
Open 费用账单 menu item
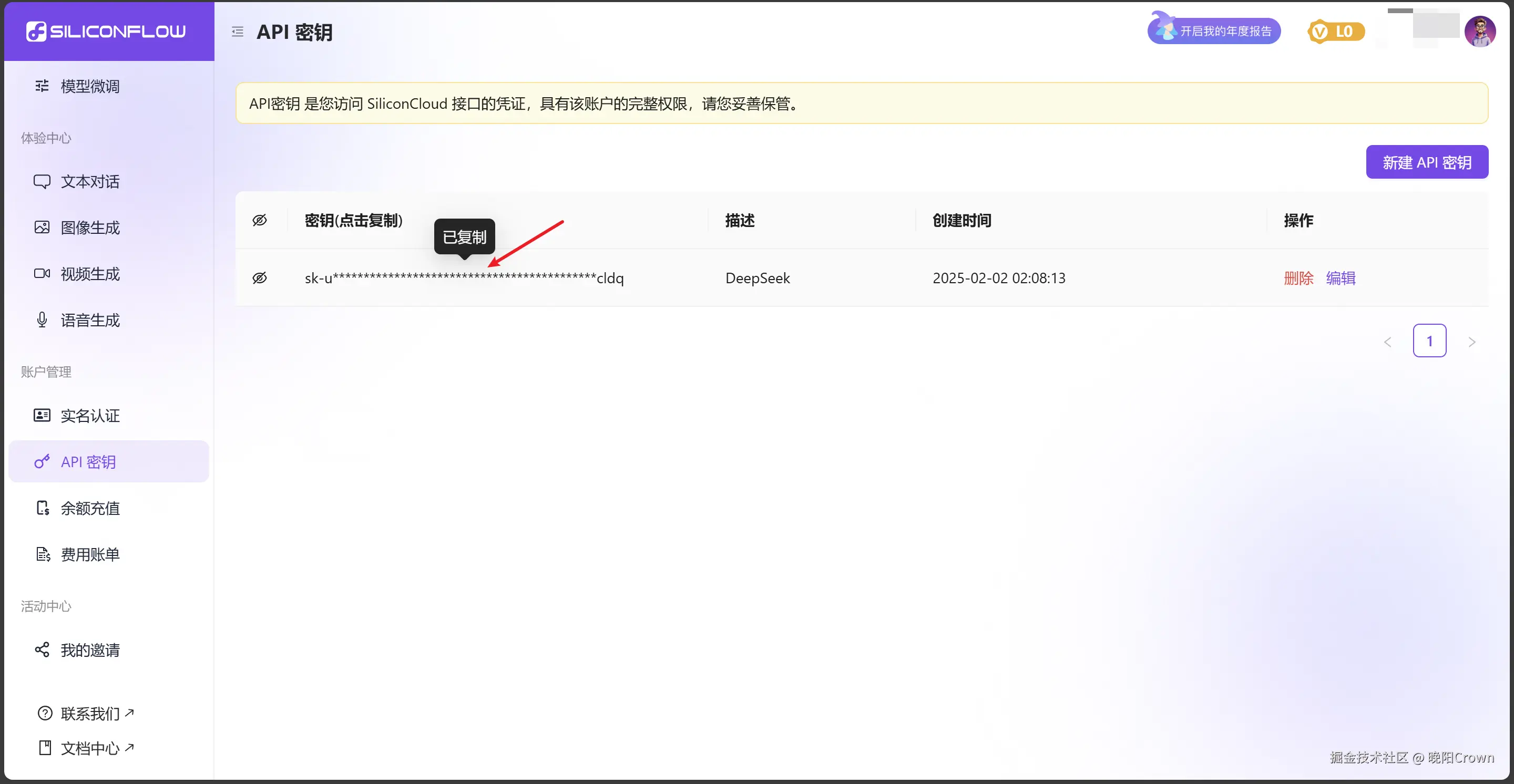tap(89, 554)
